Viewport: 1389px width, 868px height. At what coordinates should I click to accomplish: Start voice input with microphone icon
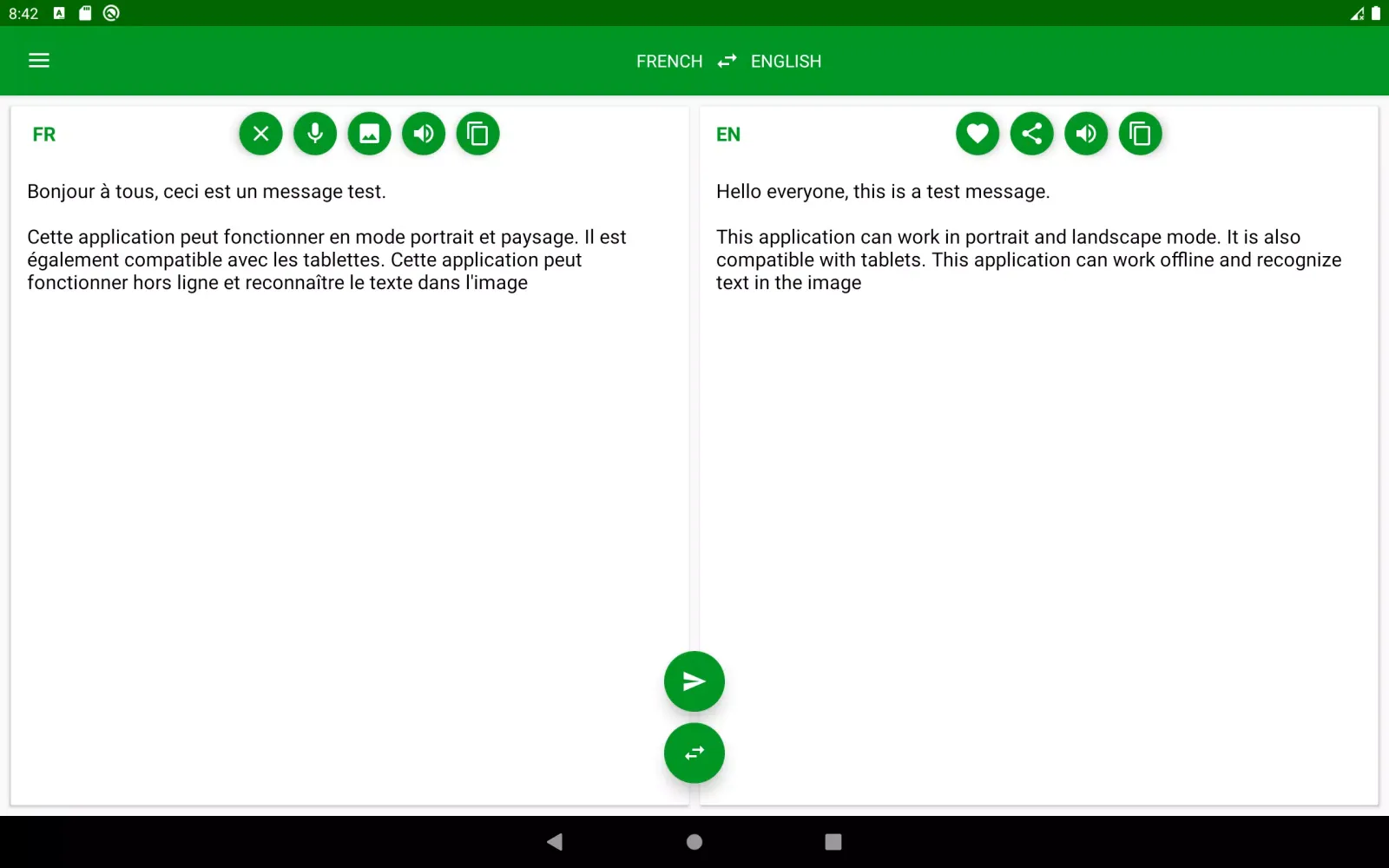point(315,134)
